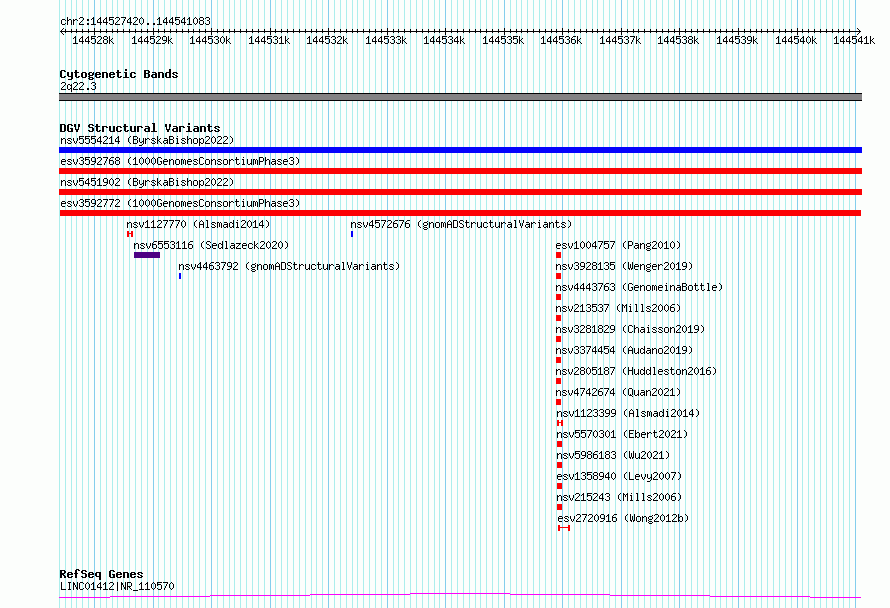
Task: Click the 144536k ruler position
Action: pos(561,40)
